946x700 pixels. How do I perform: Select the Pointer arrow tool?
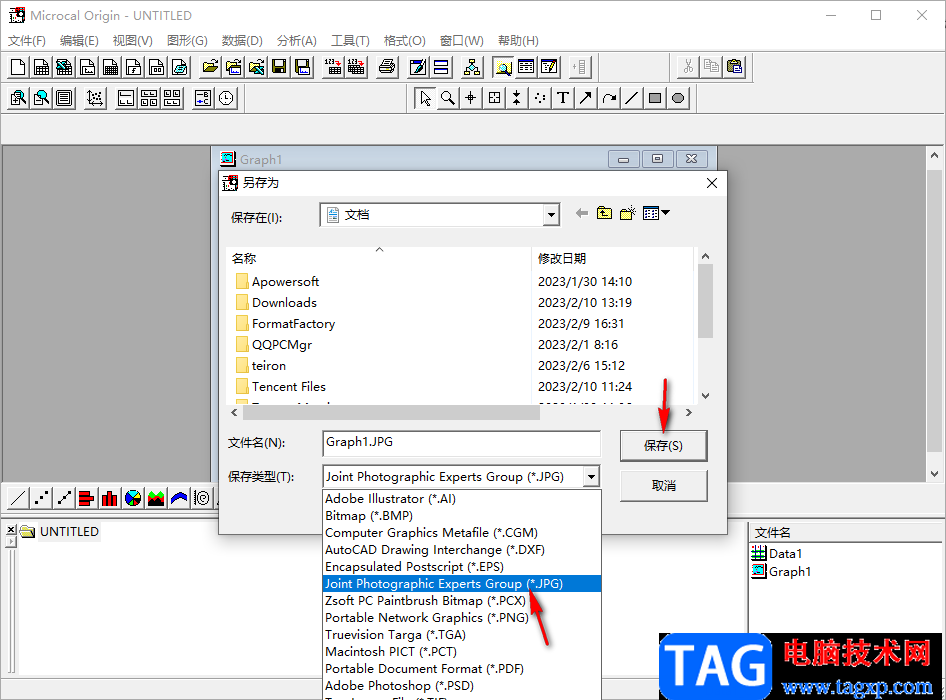point(425,98)
